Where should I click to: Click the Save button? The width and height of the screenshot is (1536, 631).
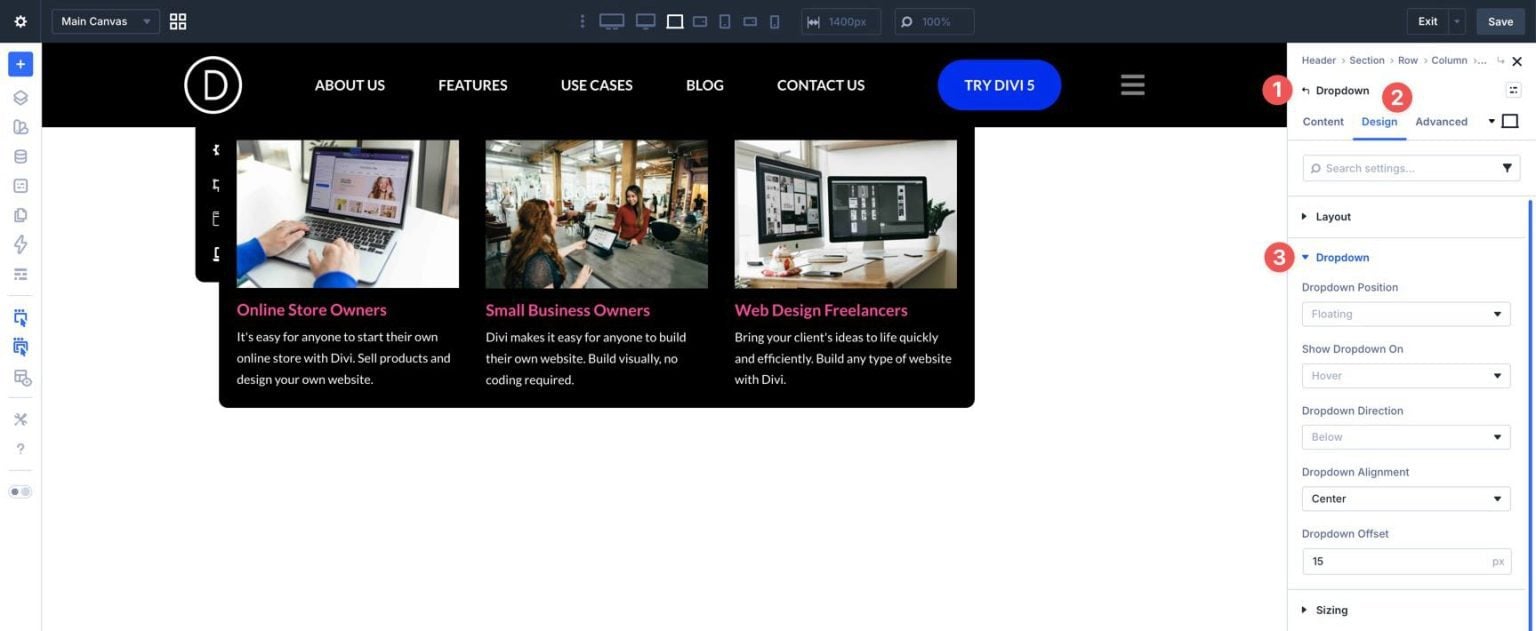coord(1500,21)
